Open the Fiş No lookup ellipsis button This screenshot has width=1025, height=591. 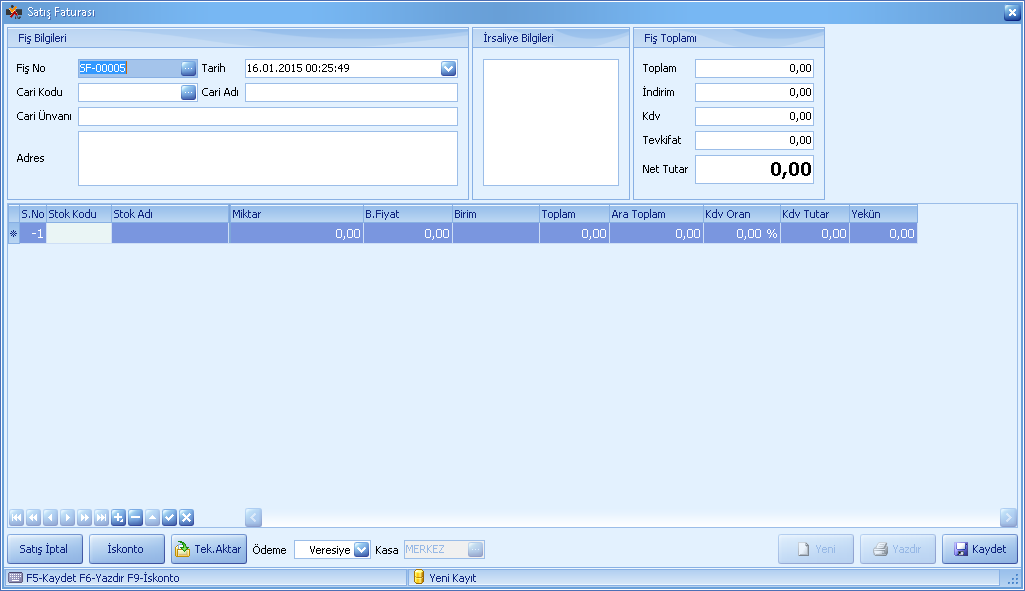click(x=188, y=69)
